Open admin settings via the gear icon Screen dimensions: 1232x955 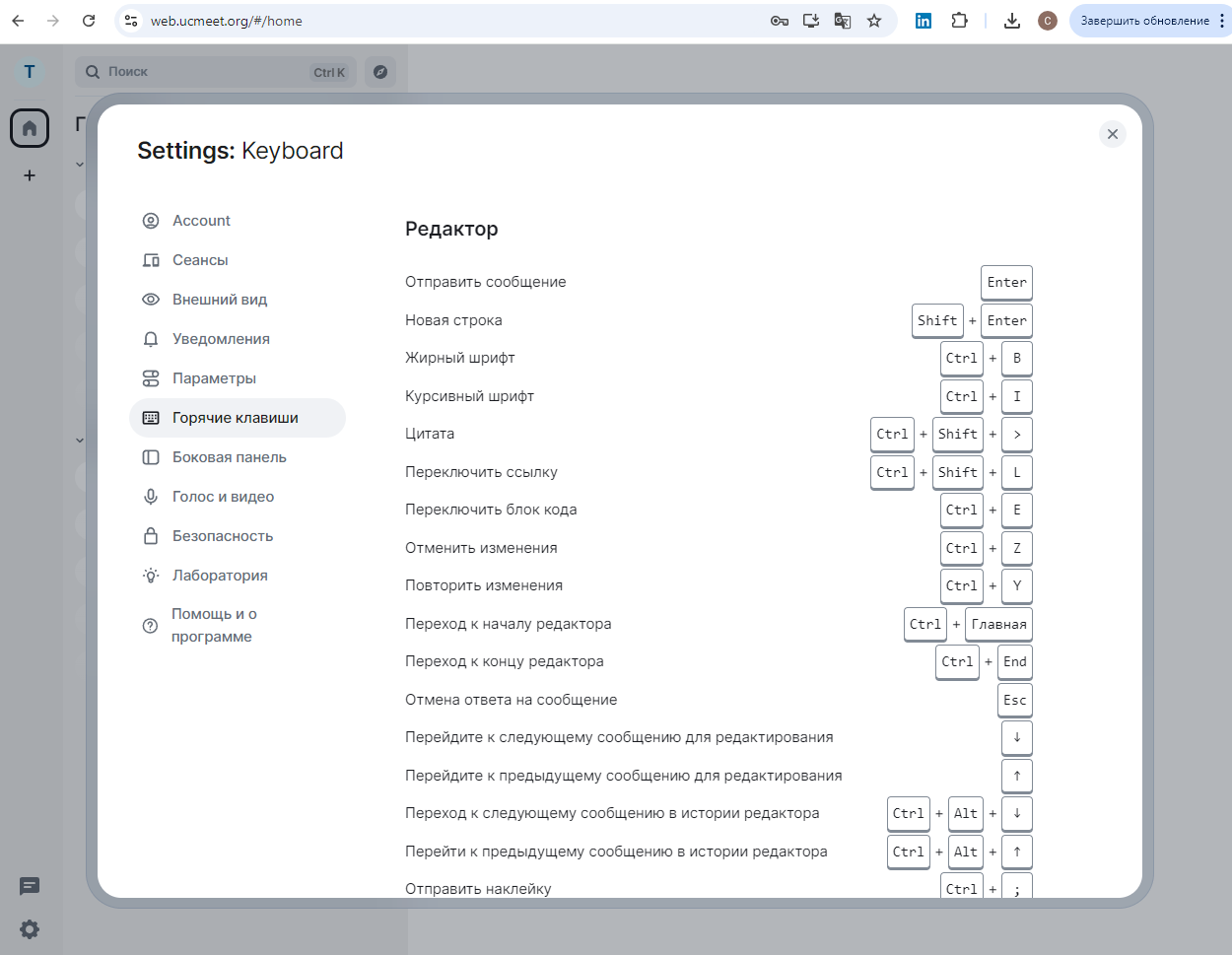click(x=29, y=929)
